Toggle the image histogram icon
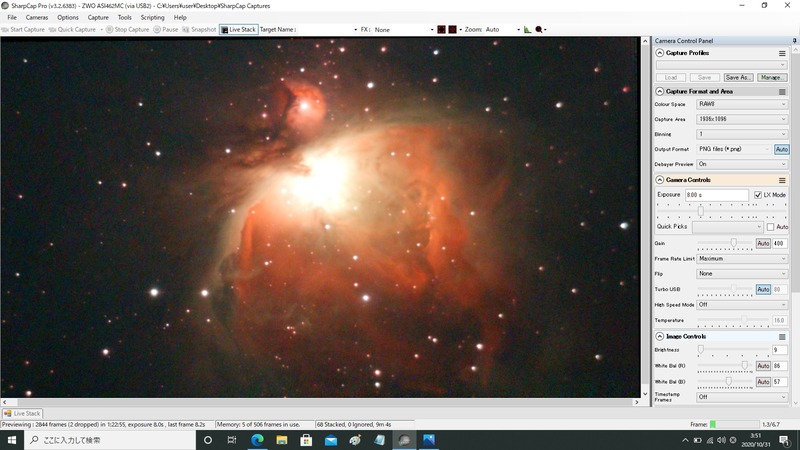The width and height of the screenshot is (800, 450). point(527,30)
